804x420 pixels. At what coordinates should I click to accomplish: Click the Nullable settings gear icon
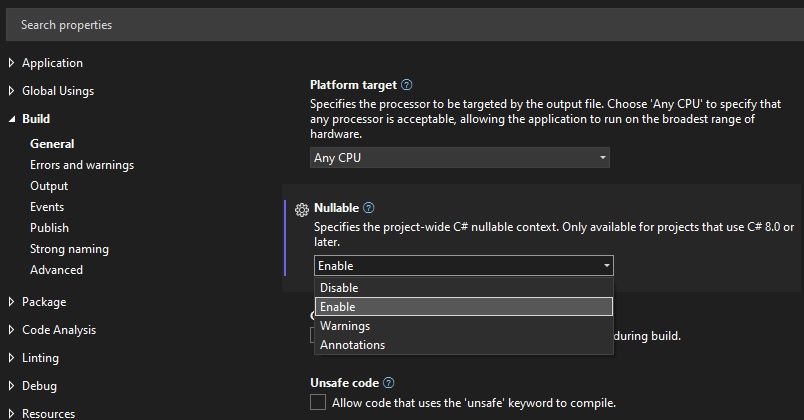[302, 210]
